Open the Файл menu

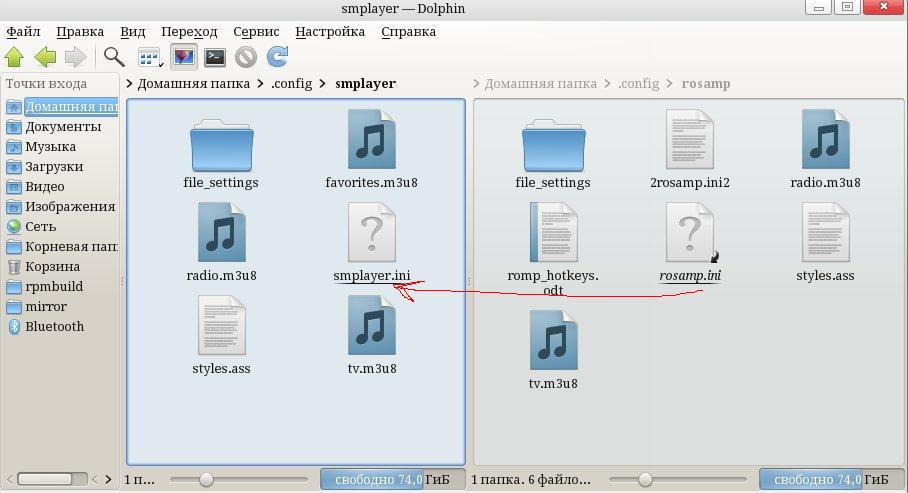pyautogui.click(x=23, y=31)
